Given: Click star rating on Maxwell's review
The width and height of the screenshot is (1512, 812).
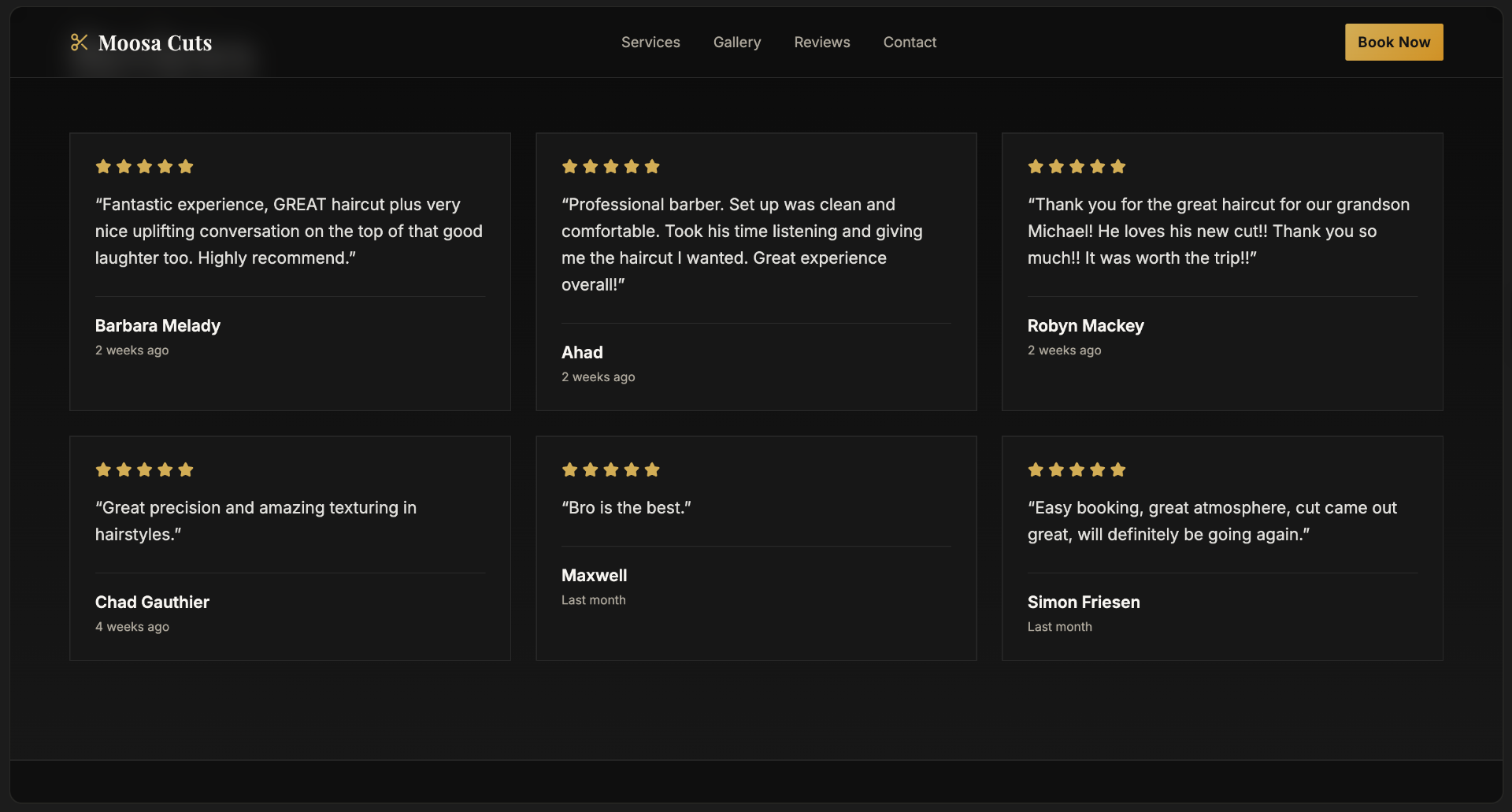Looking at the screenshot, I should 610,469.
